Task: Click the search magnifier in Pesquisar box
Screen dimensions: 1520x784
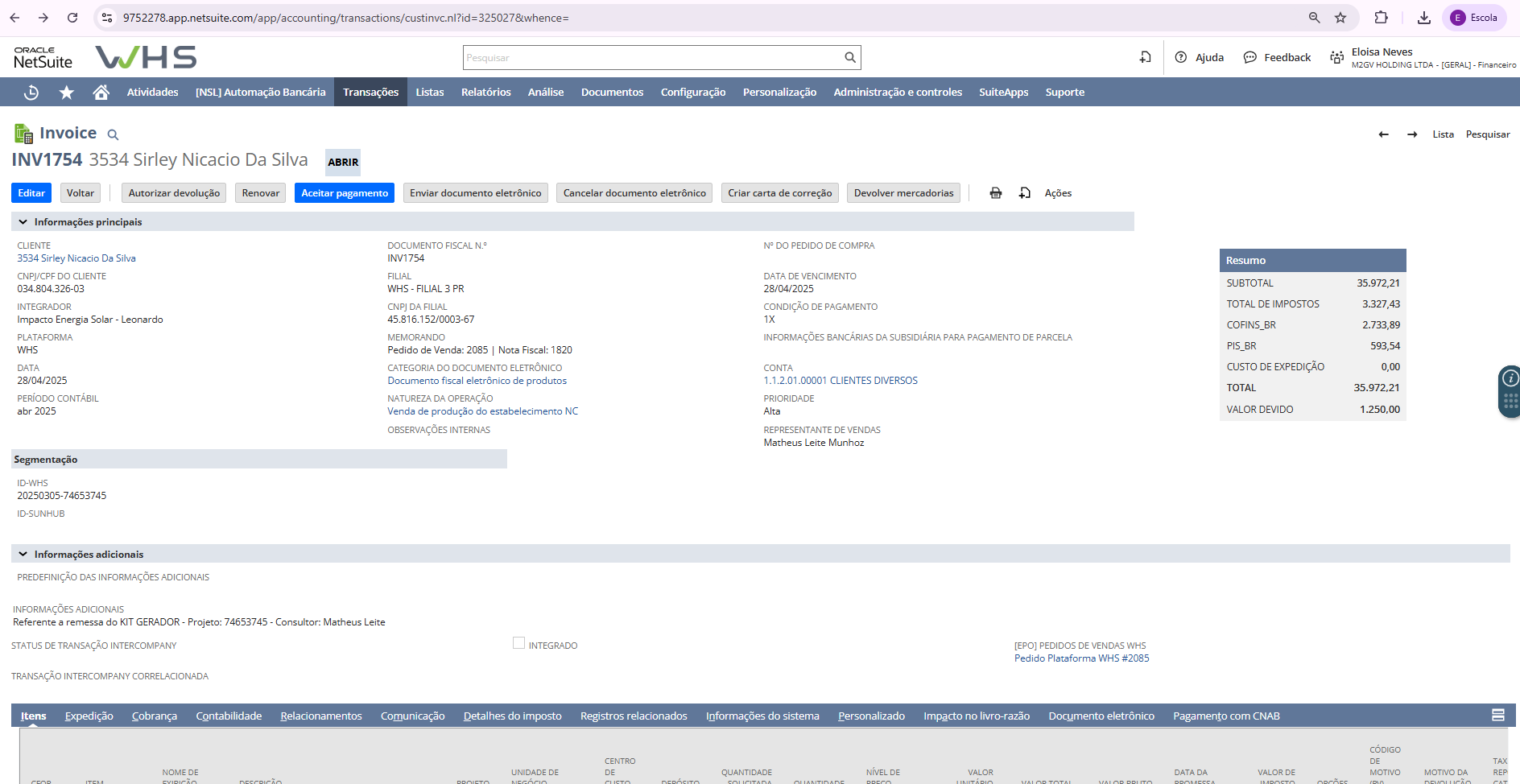Action: (849, 58)
